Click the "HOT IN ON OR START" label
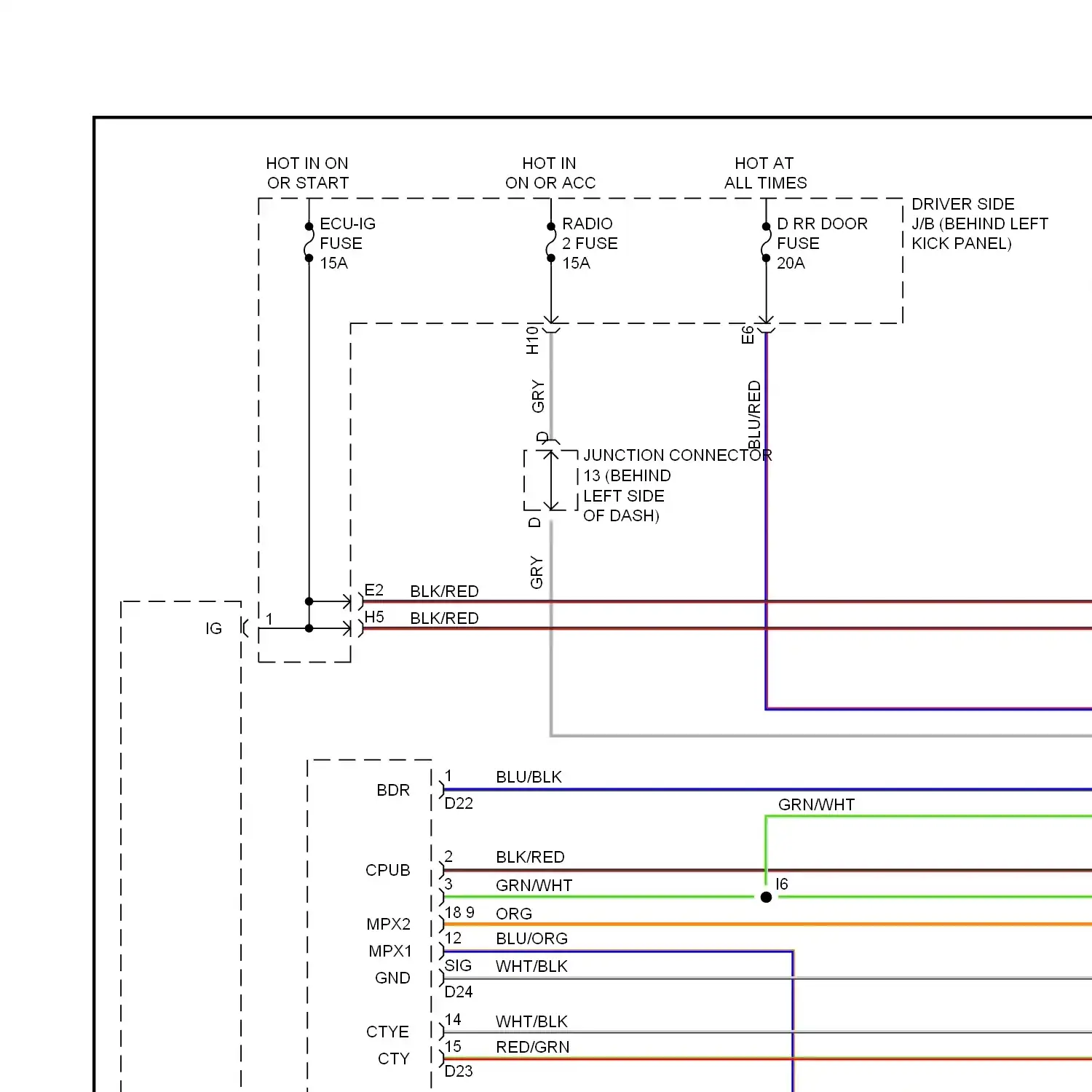Image resolution: width=1092 pixels, height=1092 pixels. 307,173
